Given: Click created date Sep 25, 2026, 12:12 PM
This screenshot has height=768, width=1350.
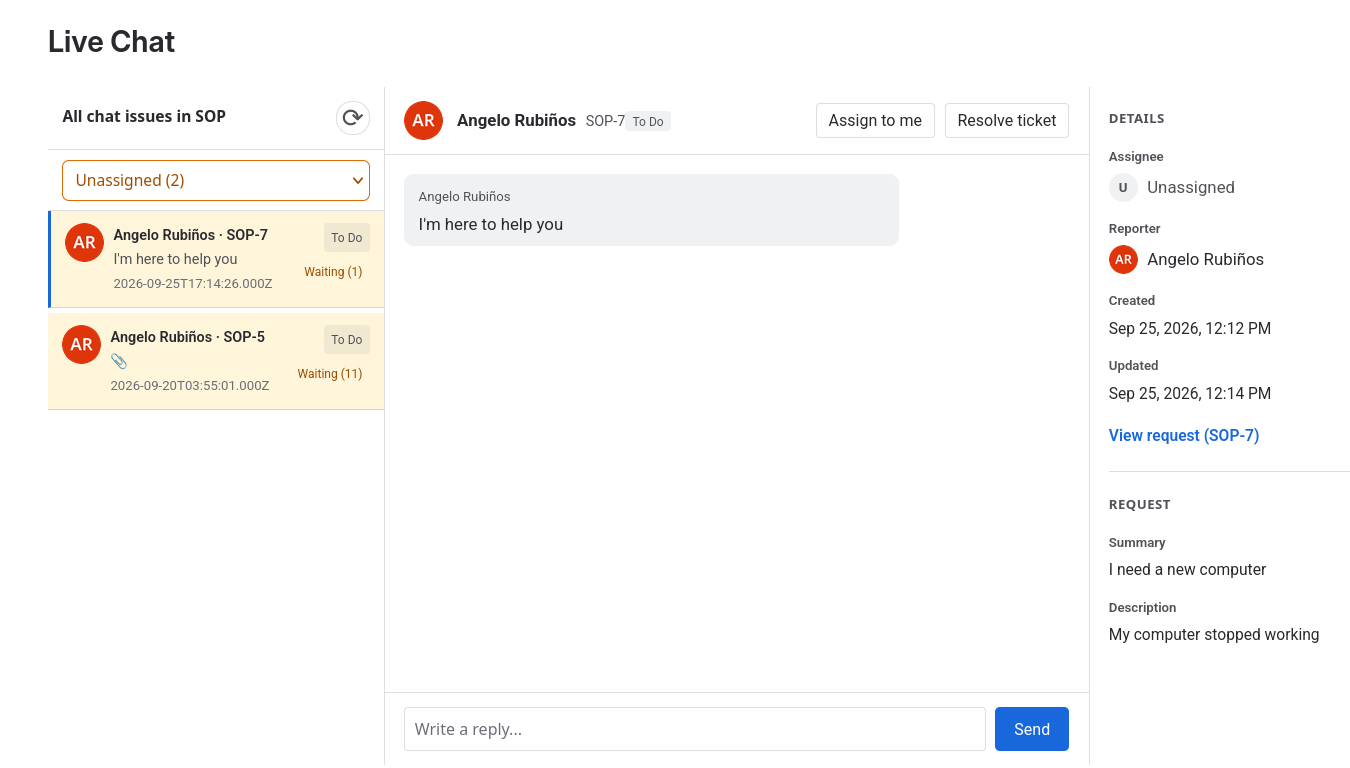Looking at the screenshot, I should (x=1190, y=328).
